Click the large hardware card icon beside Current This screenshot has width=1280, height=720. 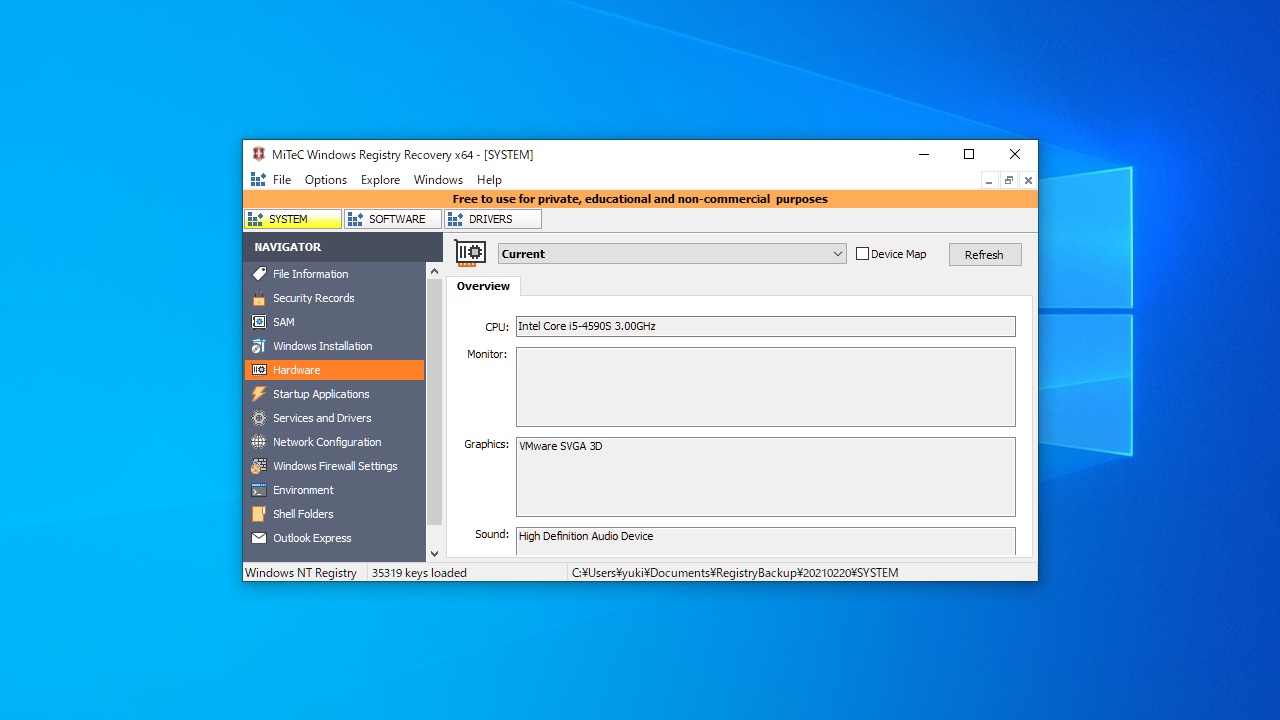coord(470,253)
